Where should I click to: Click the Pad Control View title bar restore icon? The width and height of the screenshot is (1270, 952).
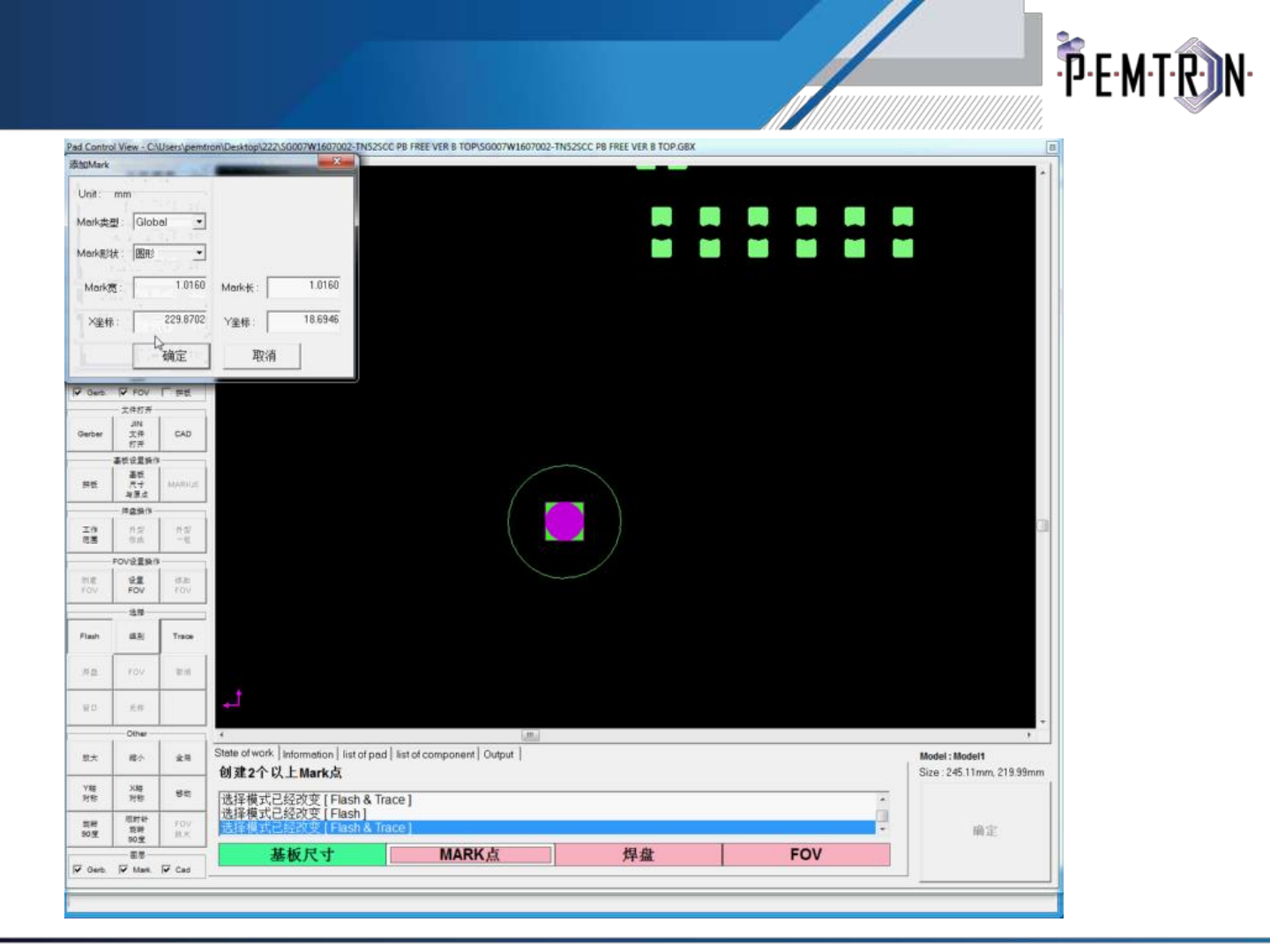pyautogui.click(x=1051, y=147)
